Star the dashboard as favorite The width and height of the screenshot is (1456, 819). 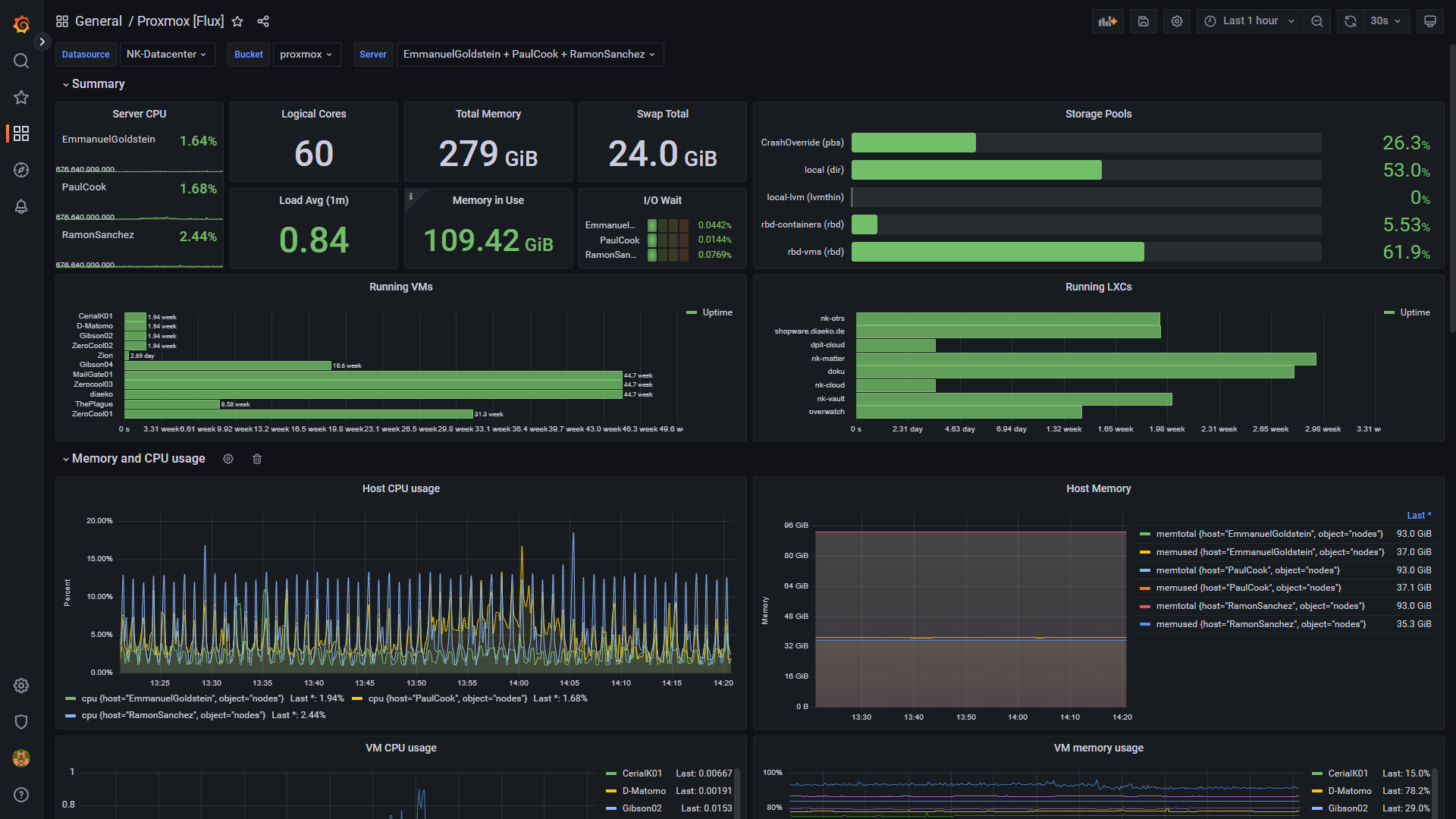pos(237,21)
